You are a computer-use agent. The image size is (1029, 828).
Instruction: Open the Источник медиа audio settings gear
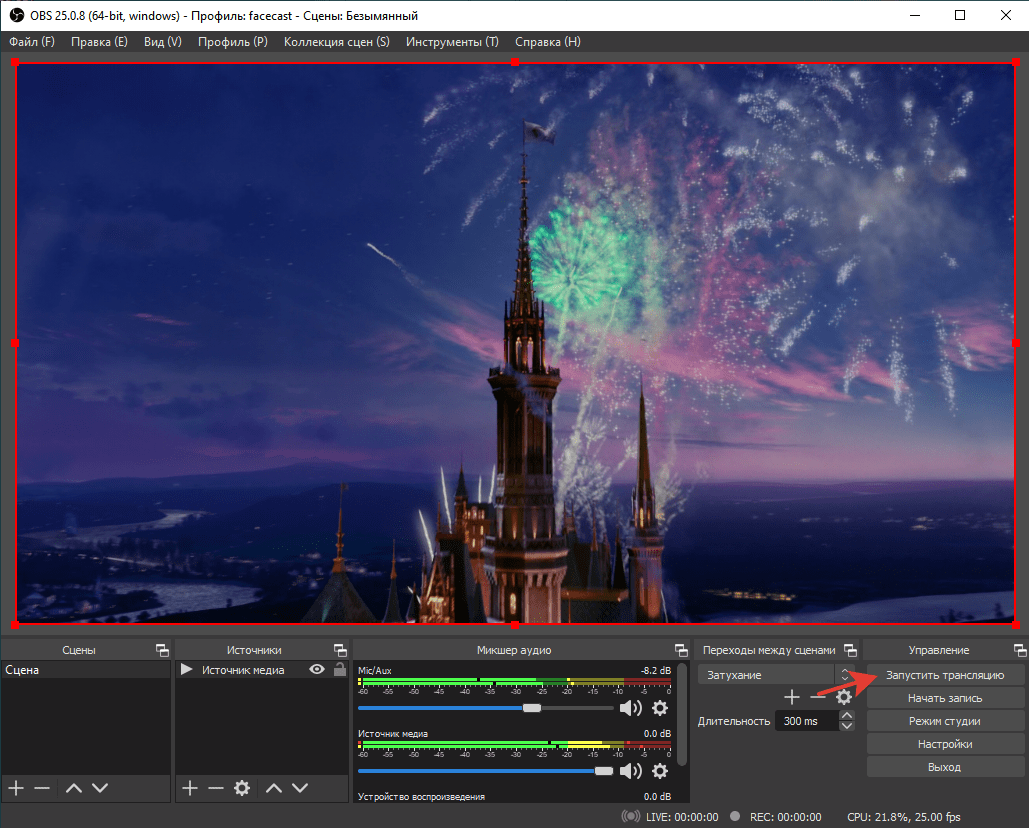(660, 771)
